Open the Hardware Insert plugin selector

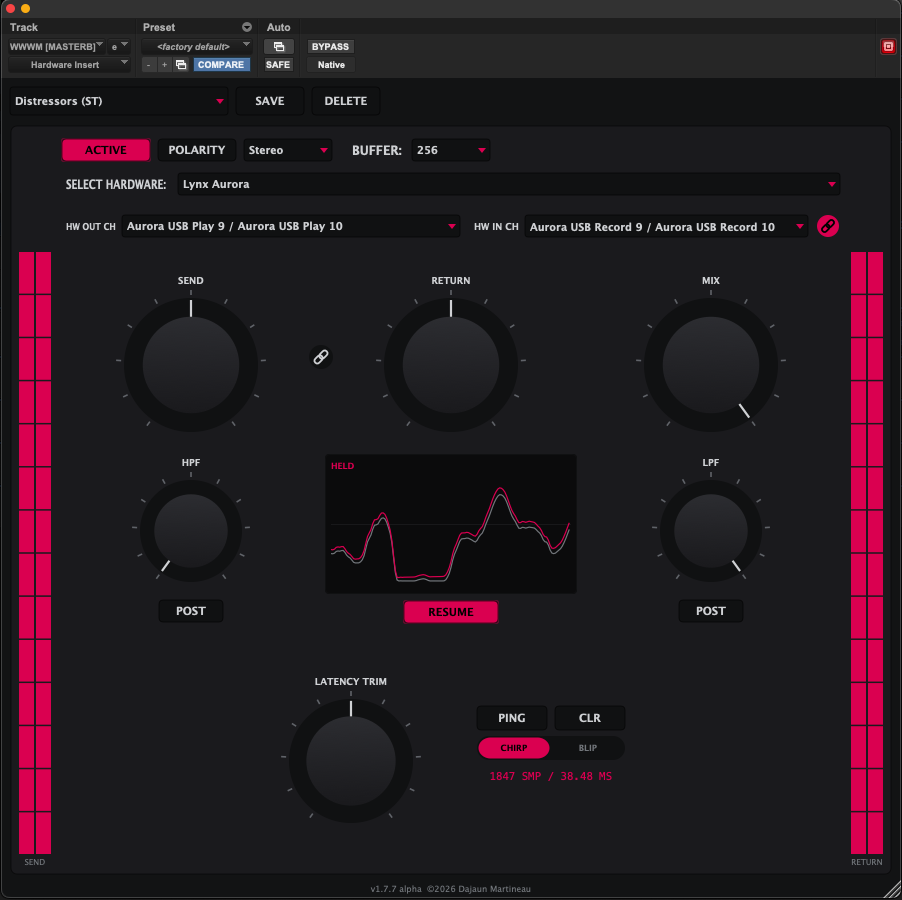[x=70, y=65]
